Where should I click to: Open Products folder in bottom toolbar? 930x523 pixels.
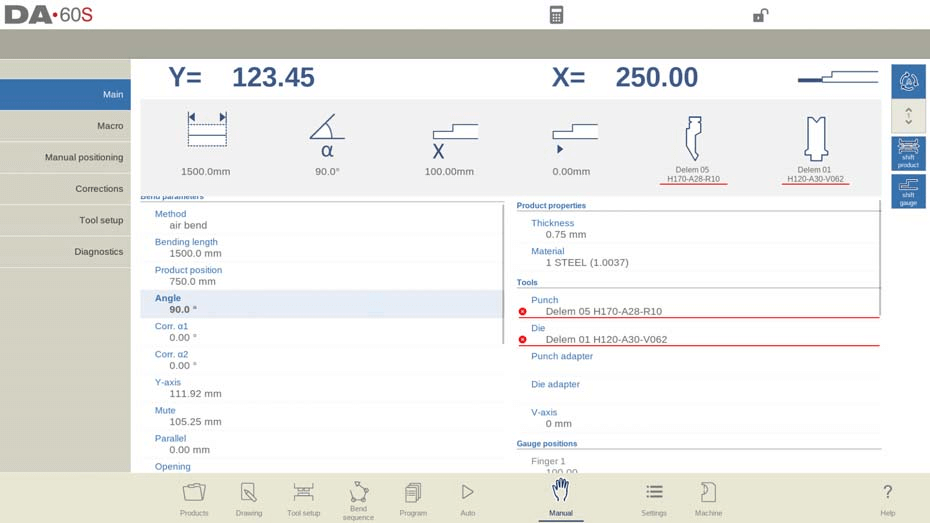click(x=194, y=499)
